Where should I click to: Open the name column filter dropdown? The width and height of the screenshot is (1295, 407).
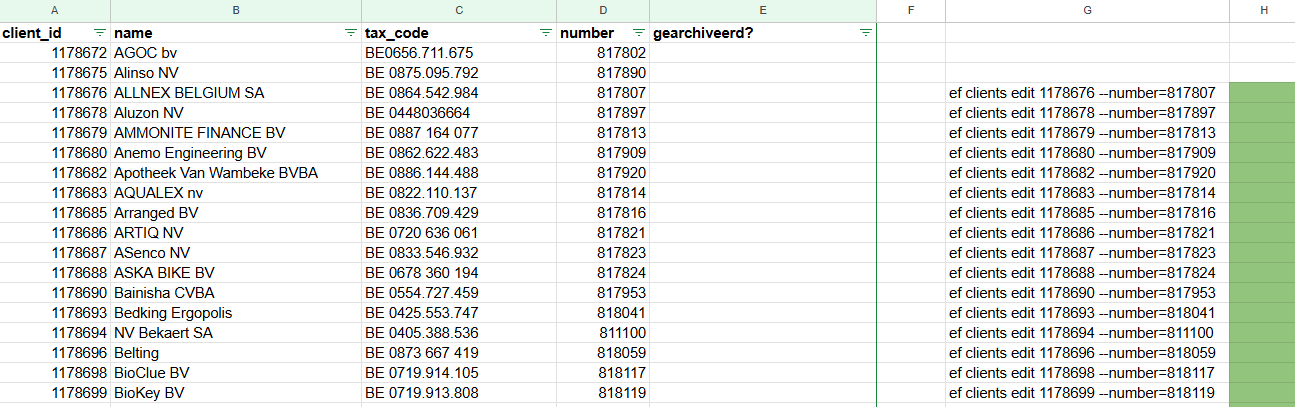click(x=351, y=33)
